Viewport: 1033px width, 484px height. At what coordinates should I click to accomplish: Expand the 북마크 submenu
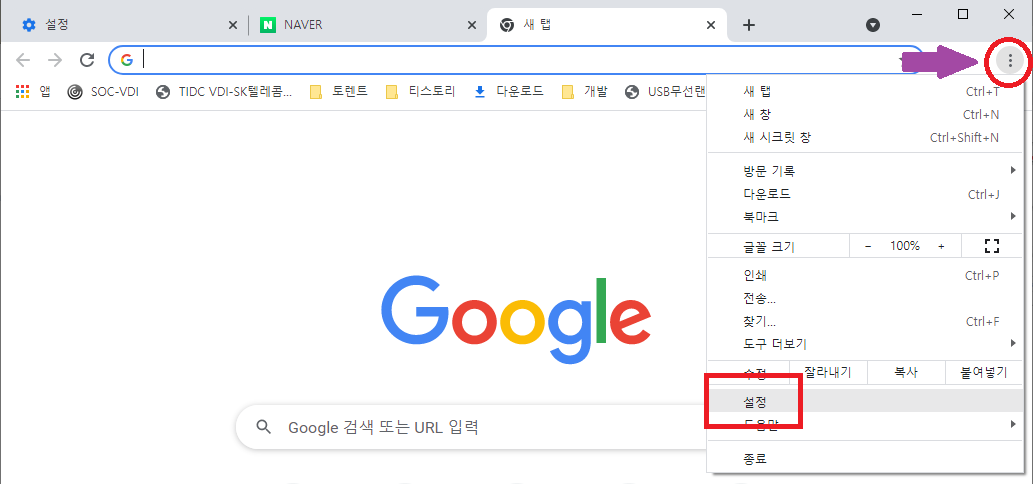863,217
